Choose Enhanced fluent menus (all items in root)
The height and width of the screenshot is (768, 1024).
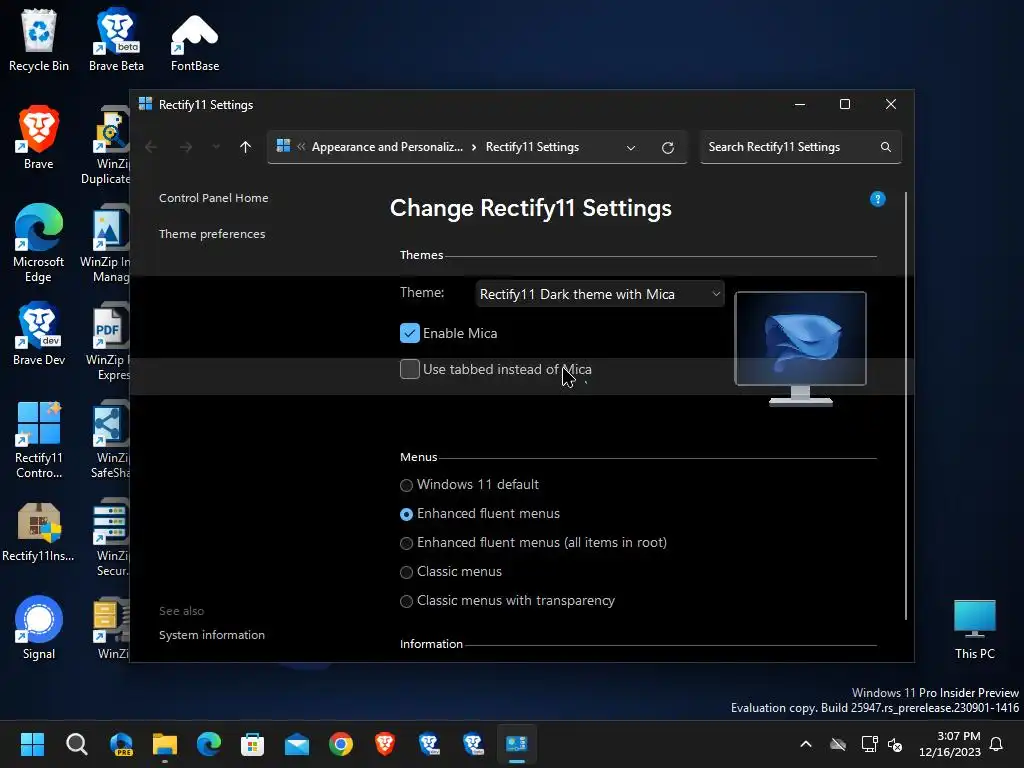click(406, 543)
